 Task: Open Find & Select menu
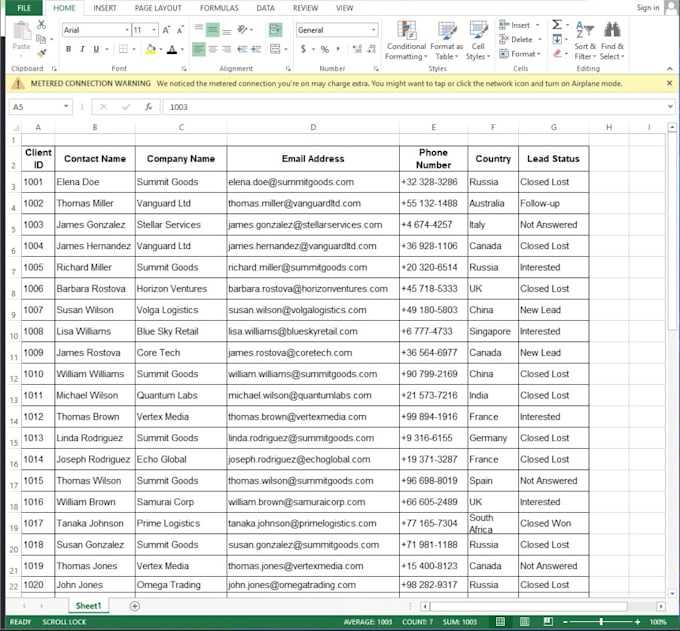[612, 41]
